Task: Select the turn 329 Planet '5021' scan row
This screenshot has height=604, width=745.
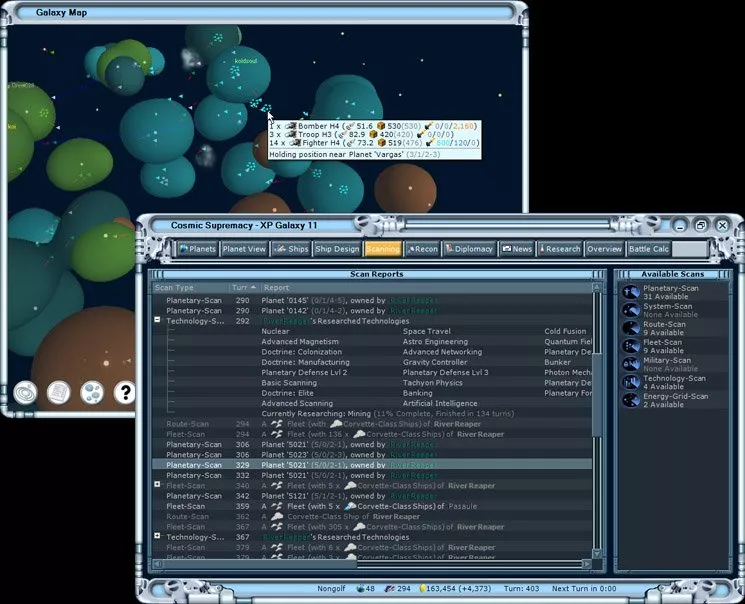Action: tap(372, 465)
